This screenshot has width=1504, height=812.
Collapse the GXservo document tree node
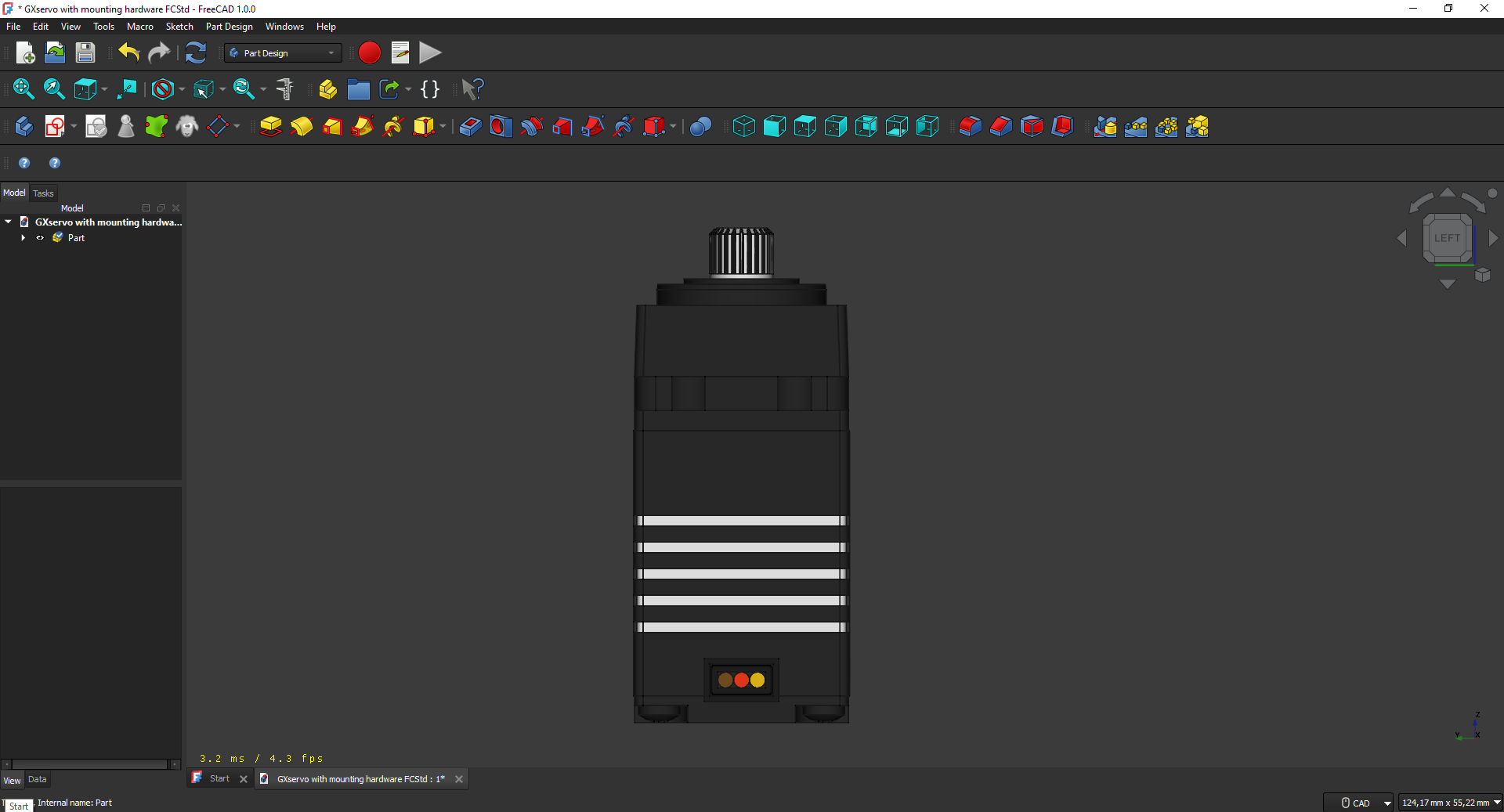(x=9, y=222)
